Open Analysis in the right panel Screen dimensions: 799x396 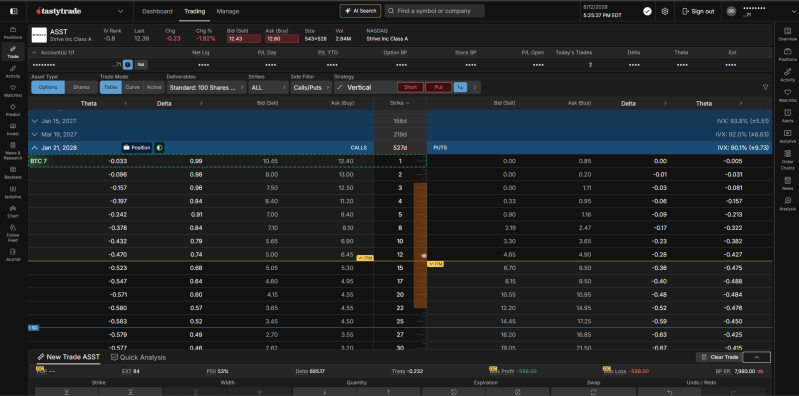(x=787, y=203)
